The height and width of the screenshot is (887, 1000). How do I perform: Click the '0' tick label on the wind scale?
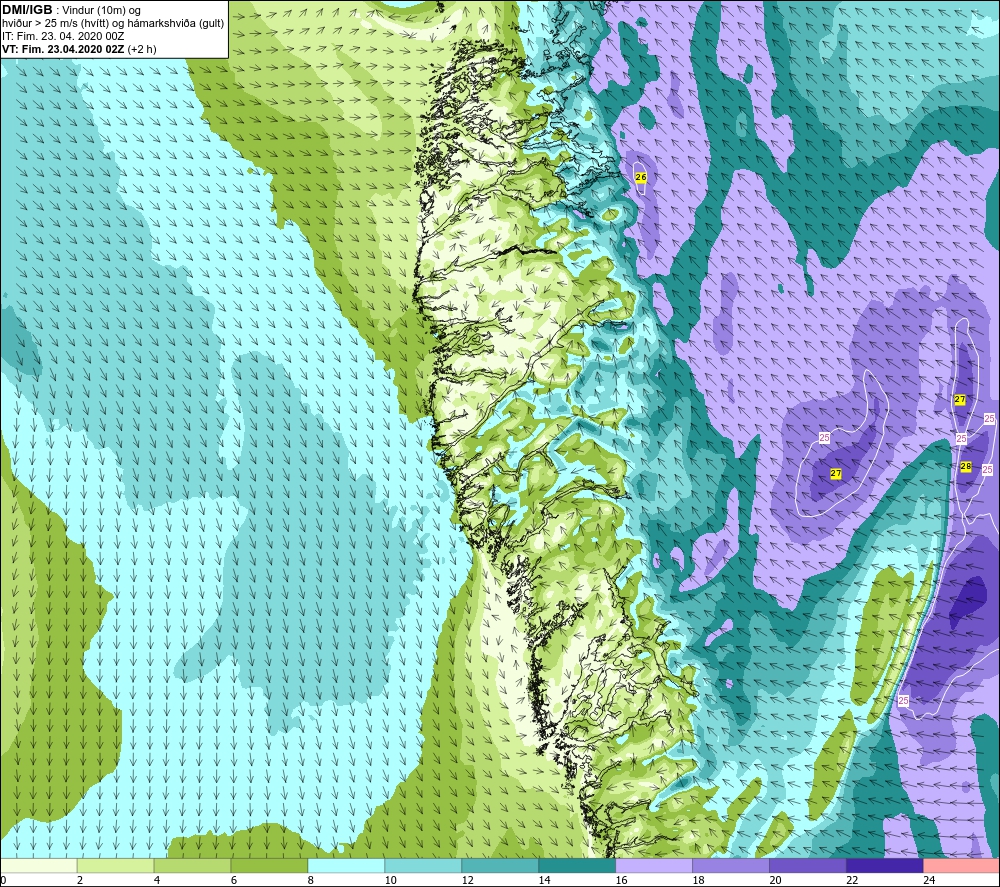tap(3, 880)
